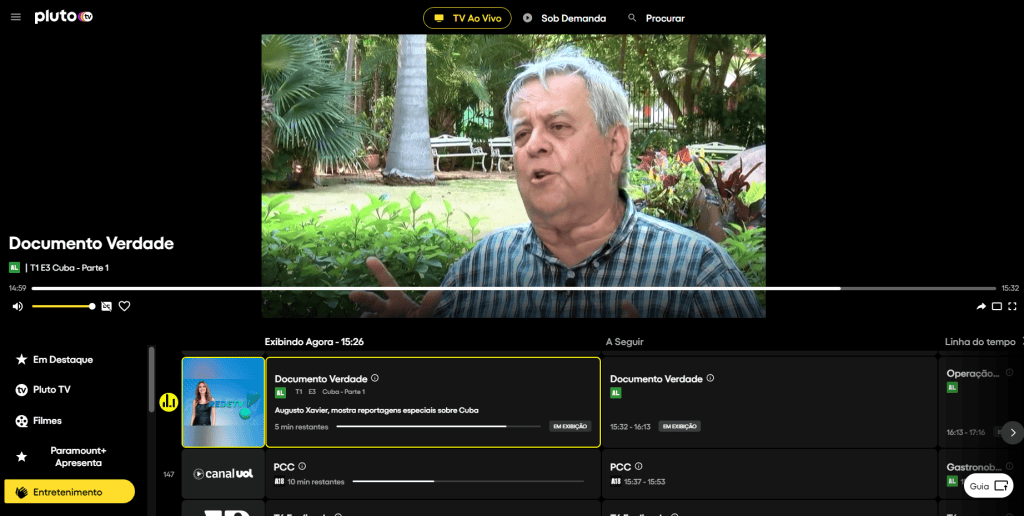Open info icon for upcoming PCC

point(638,466)
